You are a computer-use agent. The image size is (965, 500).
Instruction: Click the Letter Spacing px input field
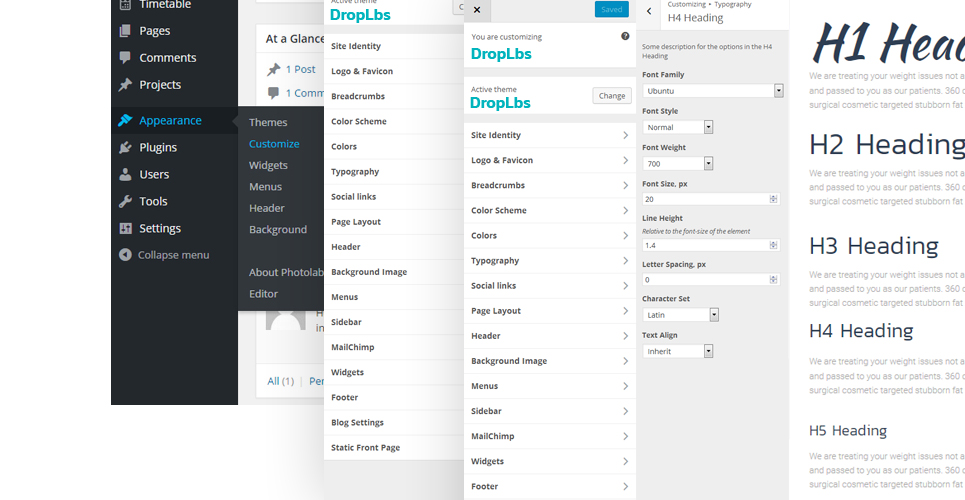[x=711, y=280]
